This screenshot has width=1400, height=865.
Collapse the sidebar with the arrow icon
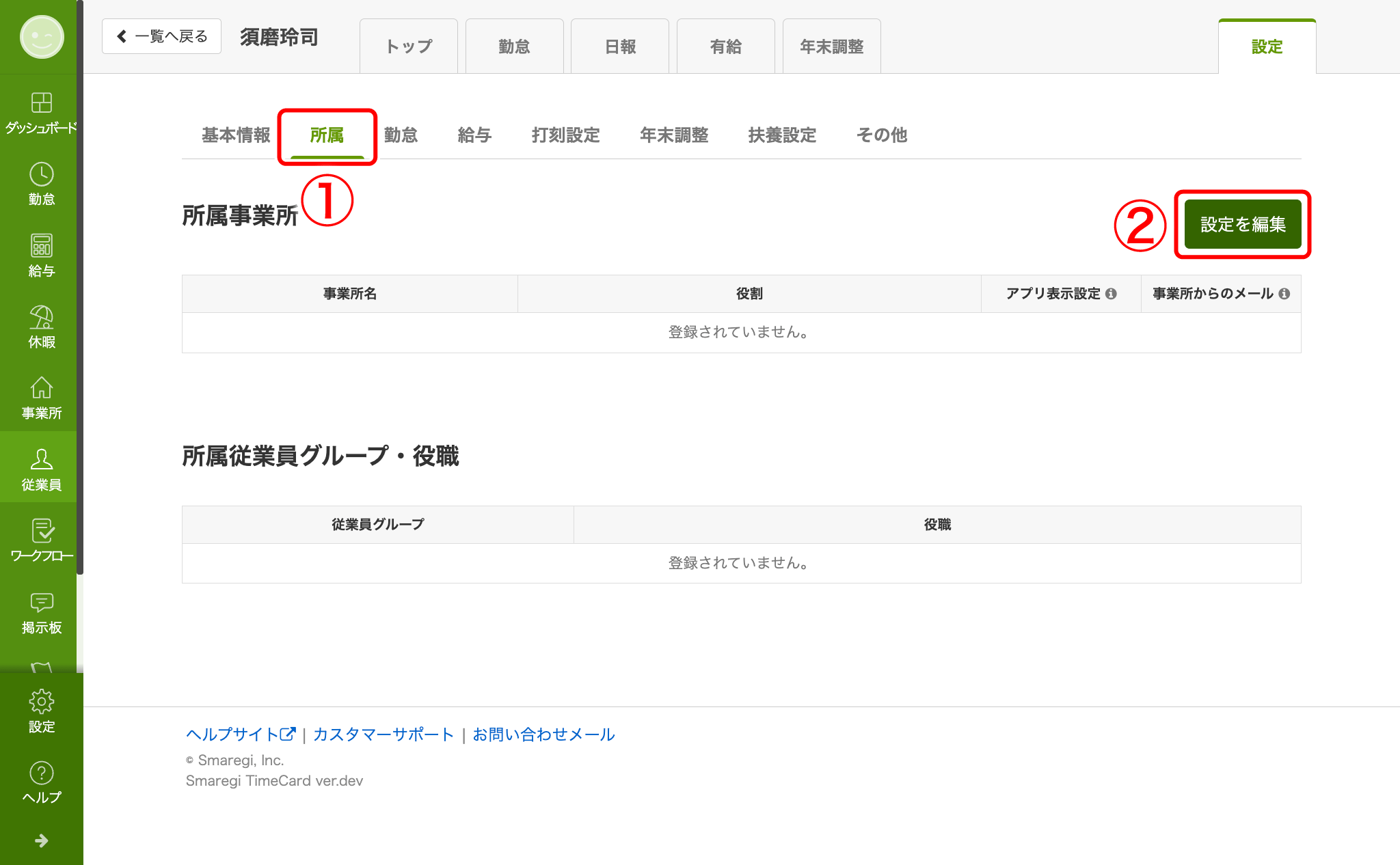[x=42, y=840]
